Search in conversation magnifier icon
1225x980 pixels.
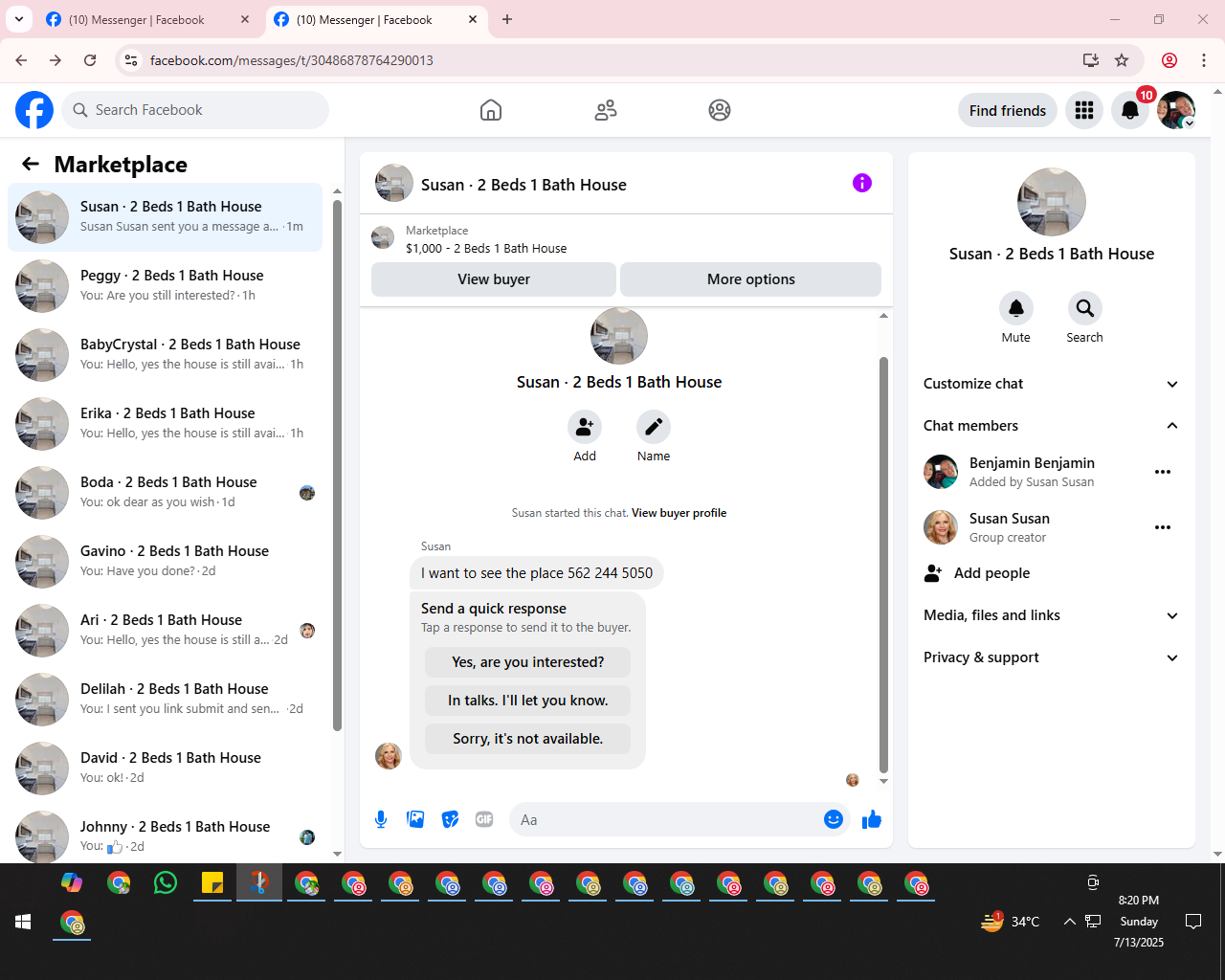coord(1085,308)
